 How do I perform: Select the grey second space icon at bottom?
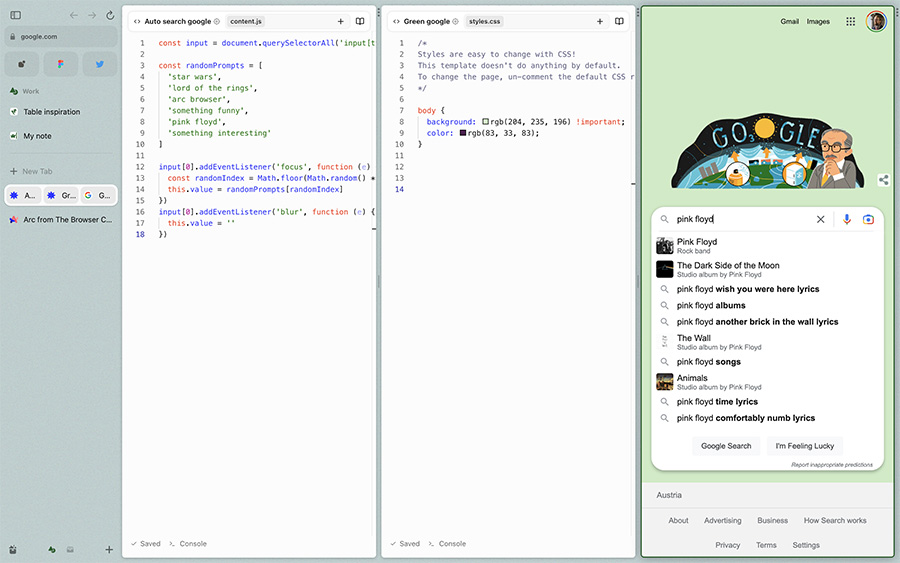point(70,550)
